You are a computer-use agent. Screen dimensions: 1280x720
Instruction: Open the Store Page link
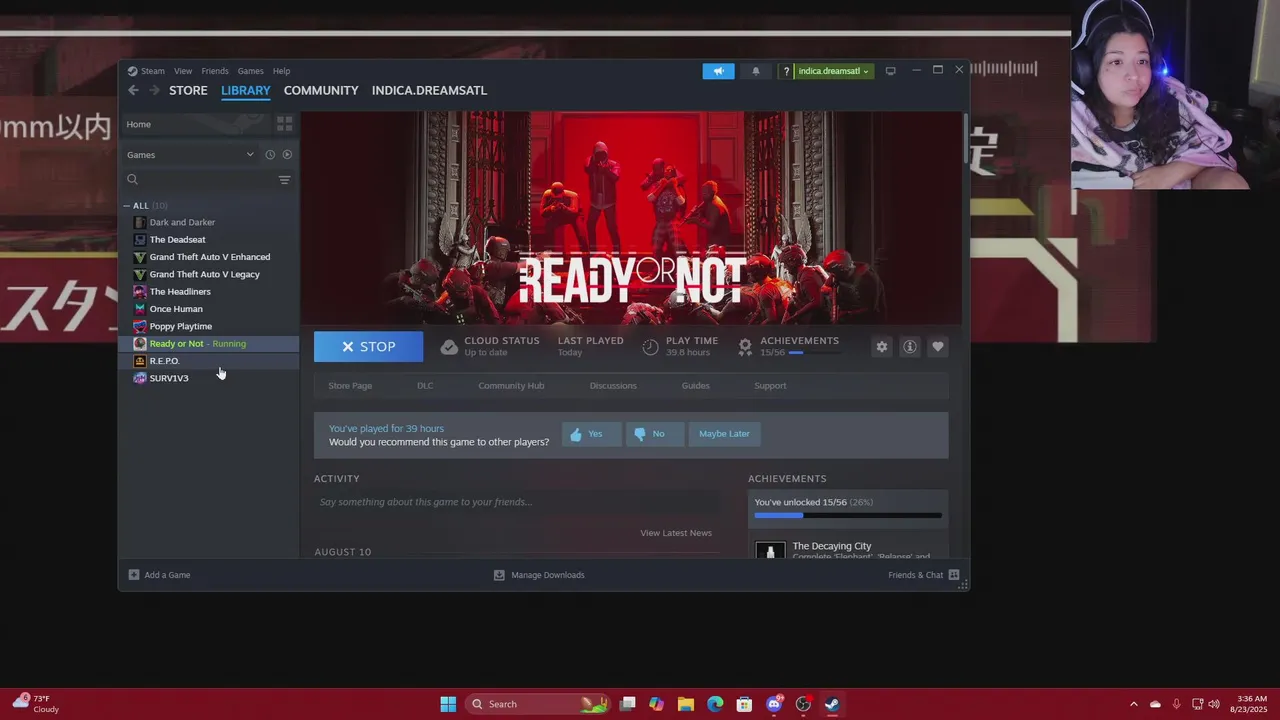350,386
